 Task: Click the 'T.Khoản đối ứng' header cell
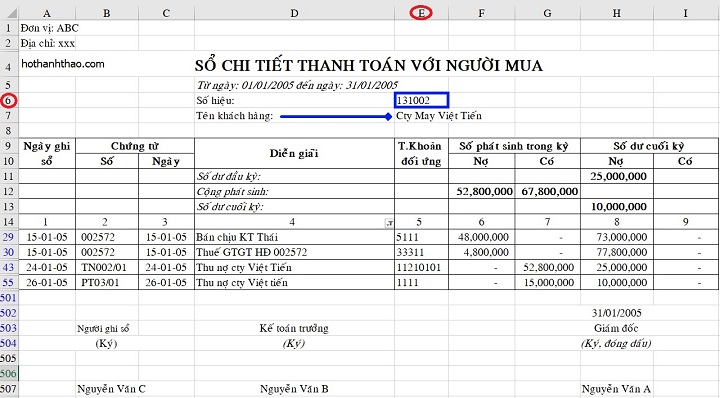(x=421, y=153)
